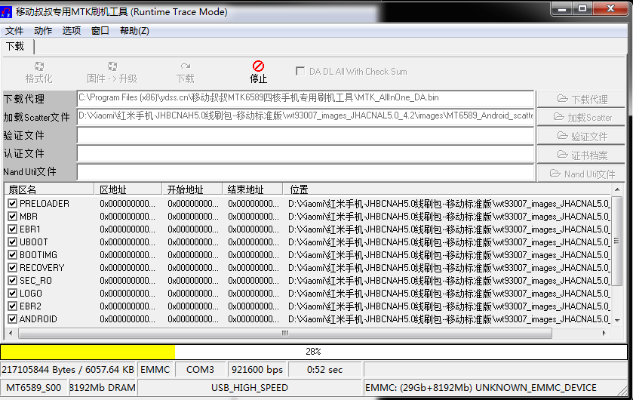633x400 pixels.
Task: Select the 下载 tab
Action: point(15,46)
